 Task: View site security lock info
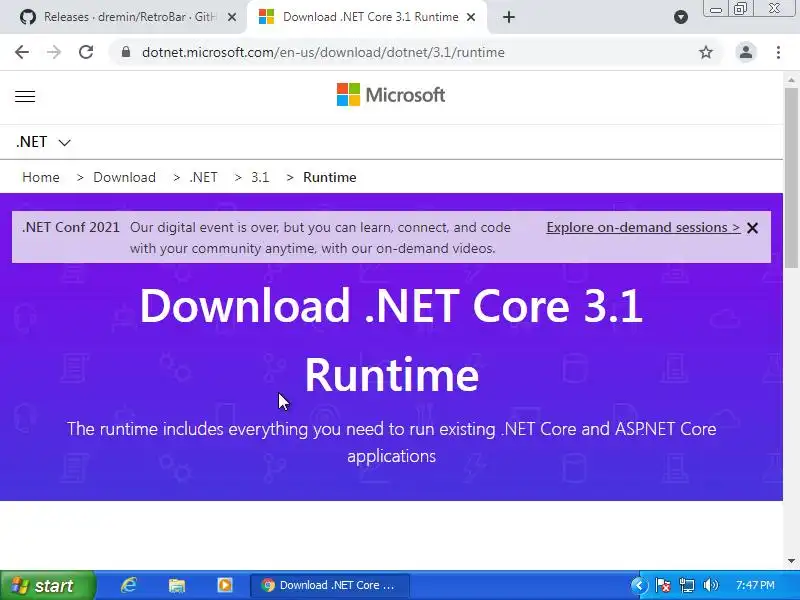(126, 52)
